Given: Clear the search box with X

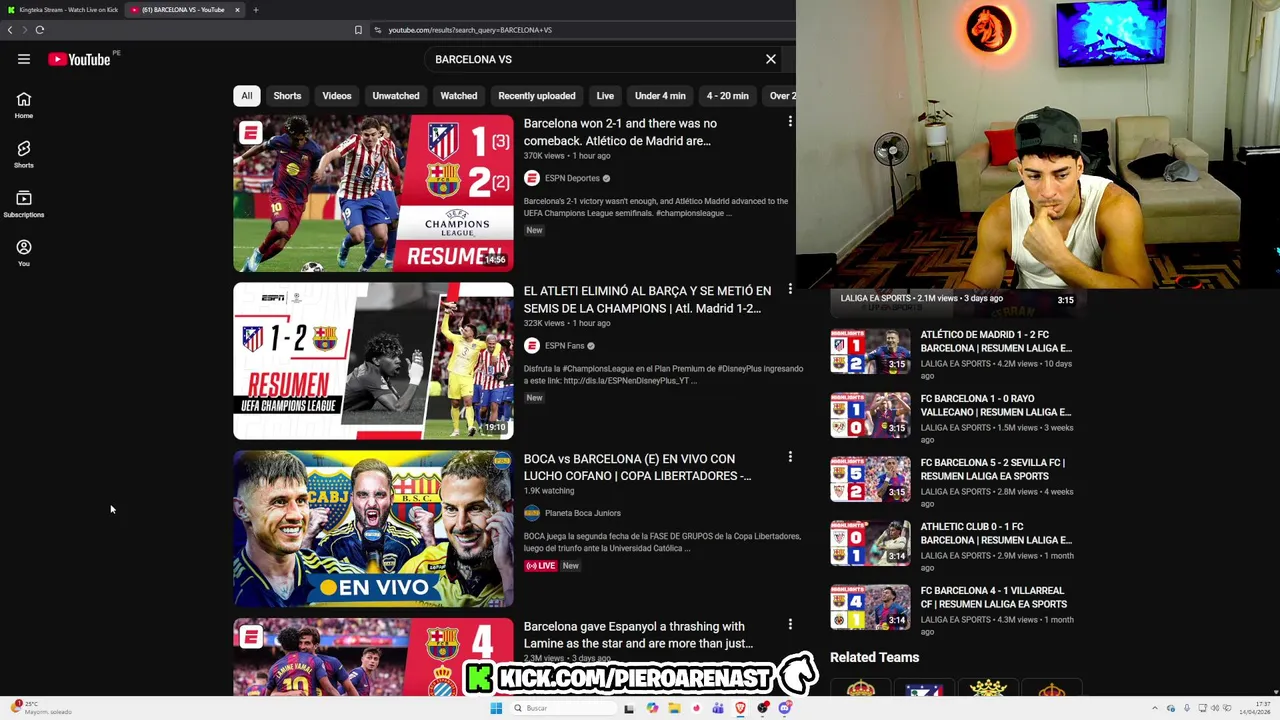Looking at the screenshot, I should click(771, 59).
